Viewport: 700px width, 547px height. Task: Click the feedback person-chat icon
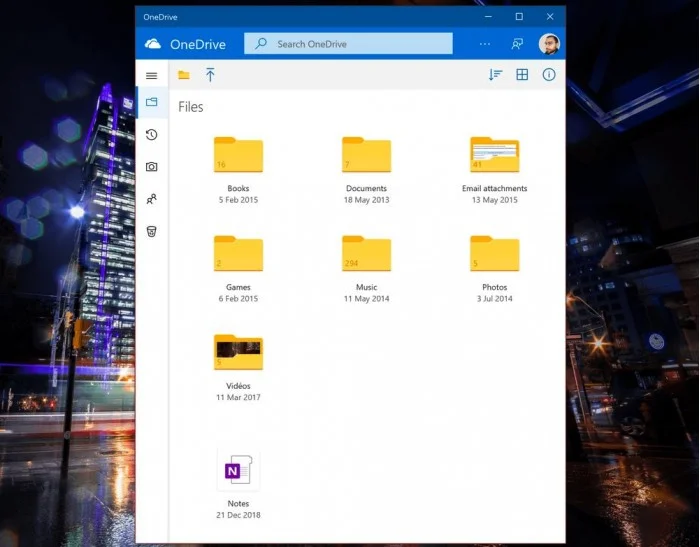coord(517,44)
